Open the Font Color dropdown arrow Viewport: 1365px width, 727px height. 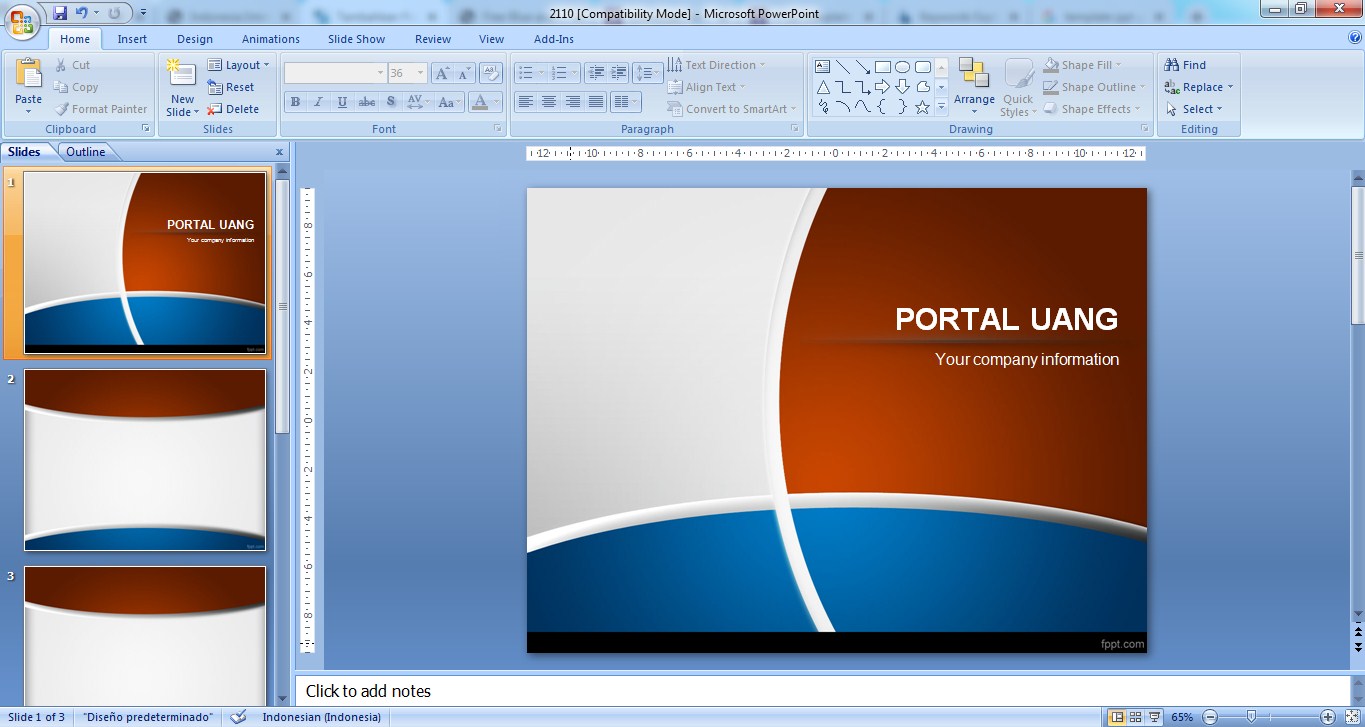tap(497, 102)
